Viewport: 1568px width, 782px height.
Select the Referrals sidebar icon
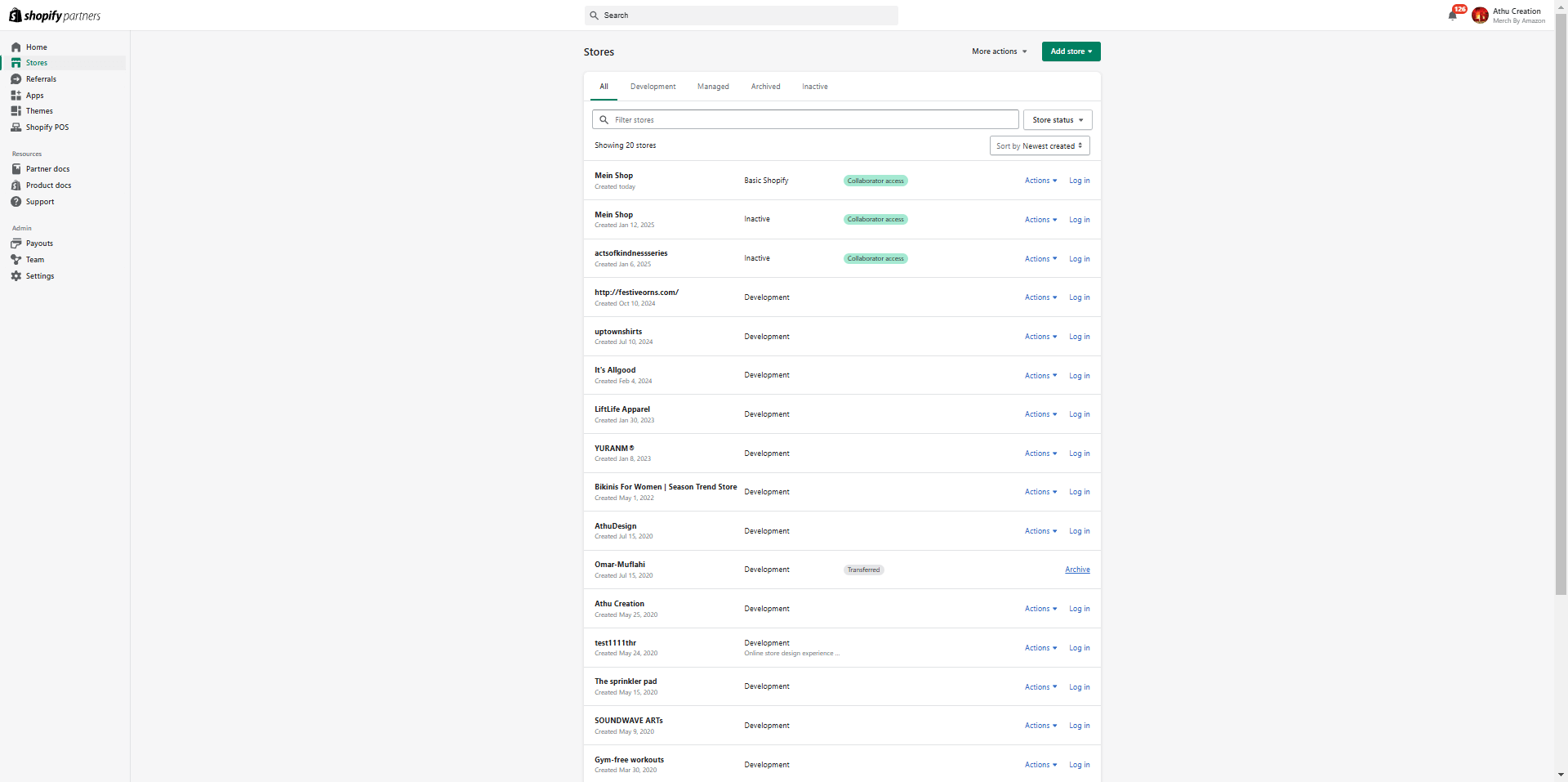pos(16,79)
